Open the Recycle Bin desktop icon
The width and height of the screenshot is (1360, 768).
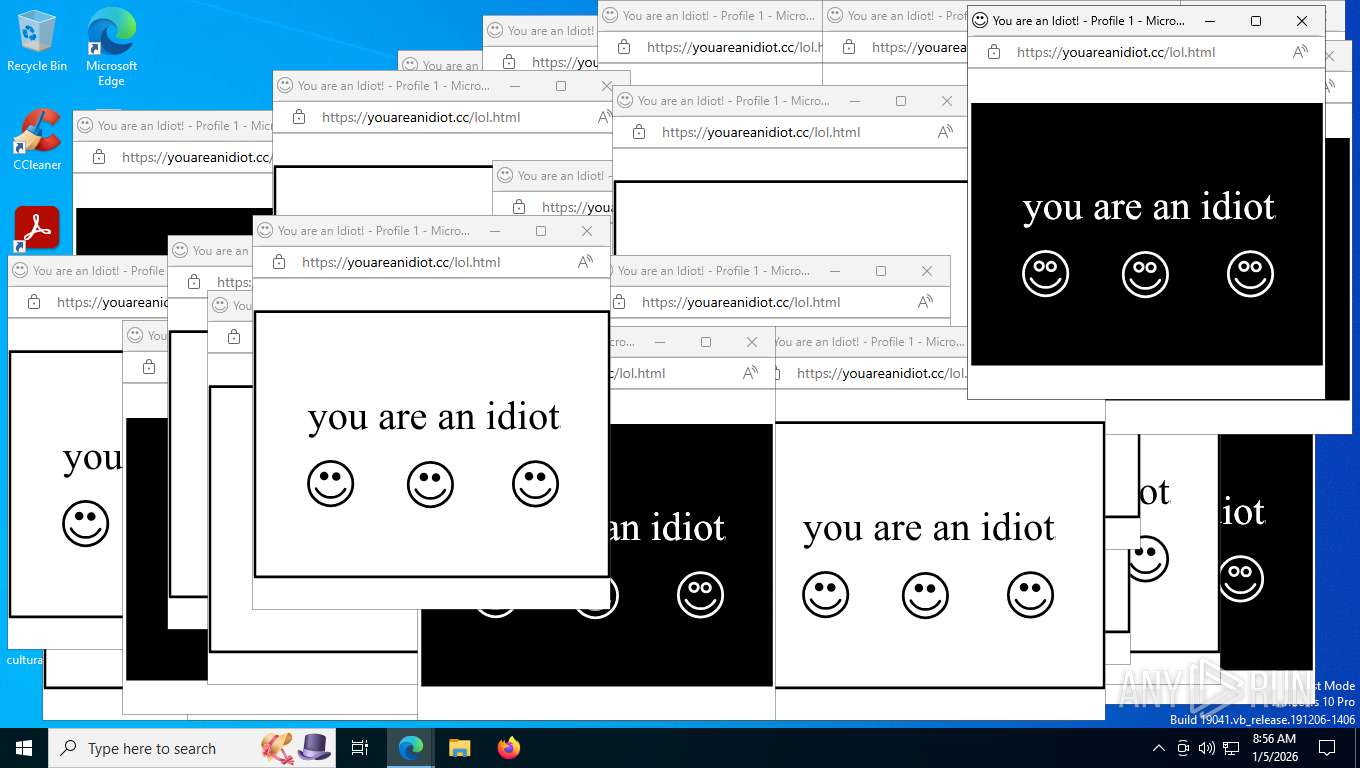click(x=36, y=42)
